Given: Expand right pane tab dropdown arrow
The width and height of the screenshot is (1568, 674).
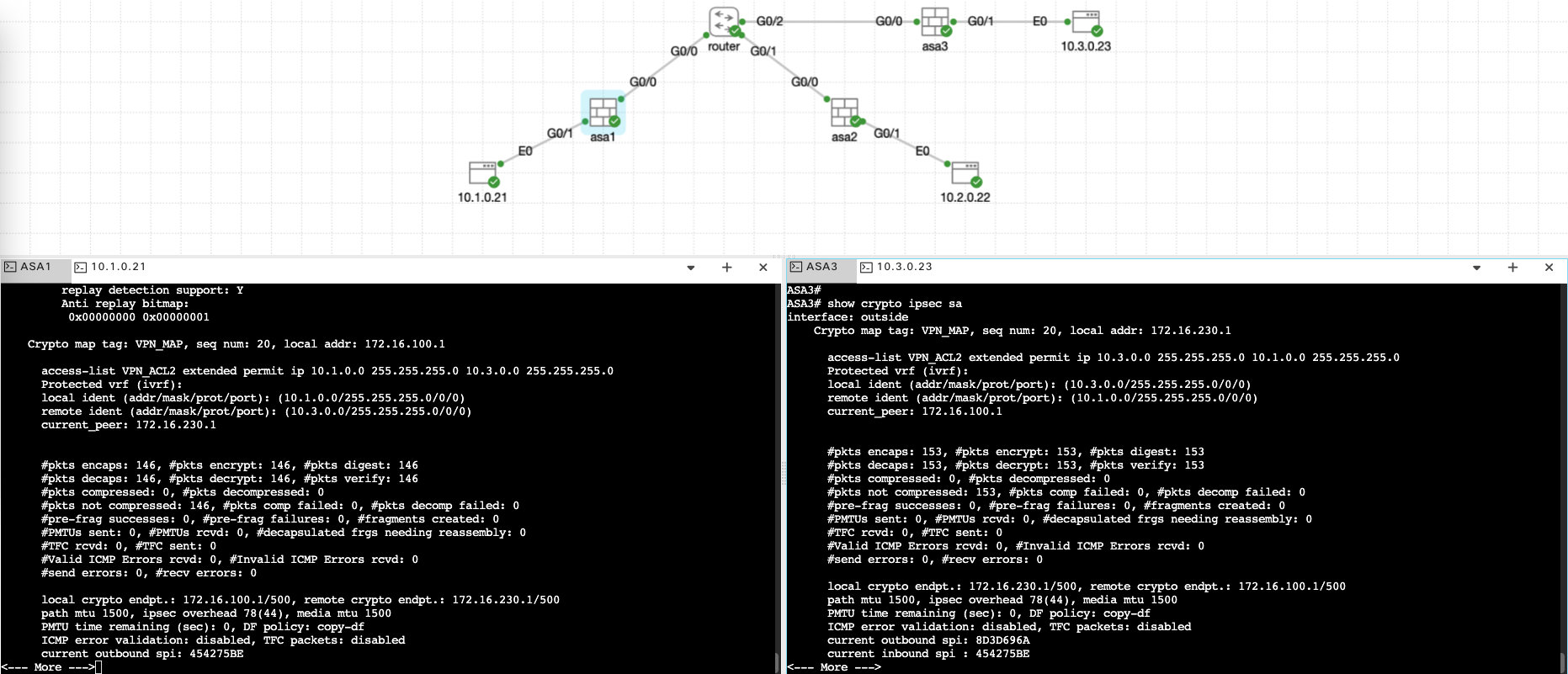Looking at the screenshot, I should click(x=1476, y=268).
